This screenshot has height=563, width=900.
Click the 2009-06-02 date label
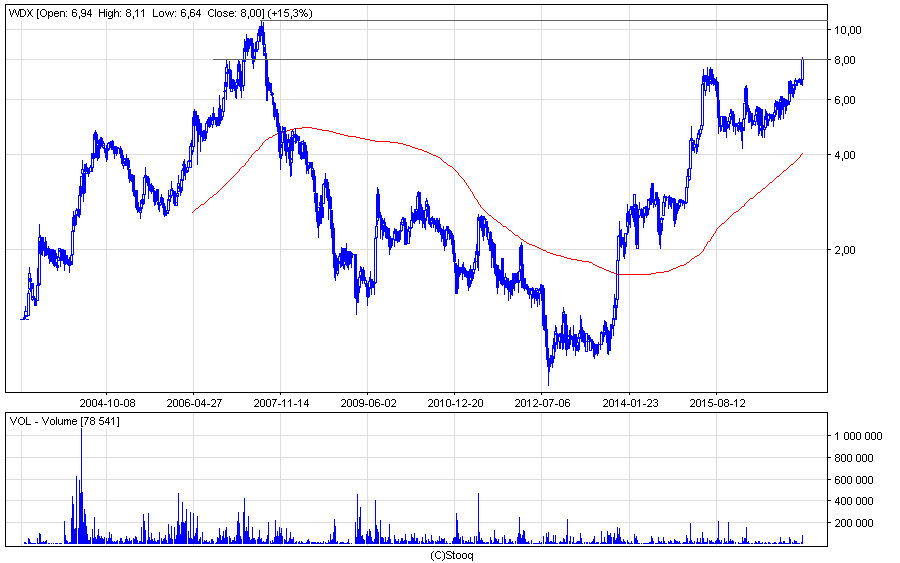368,403
